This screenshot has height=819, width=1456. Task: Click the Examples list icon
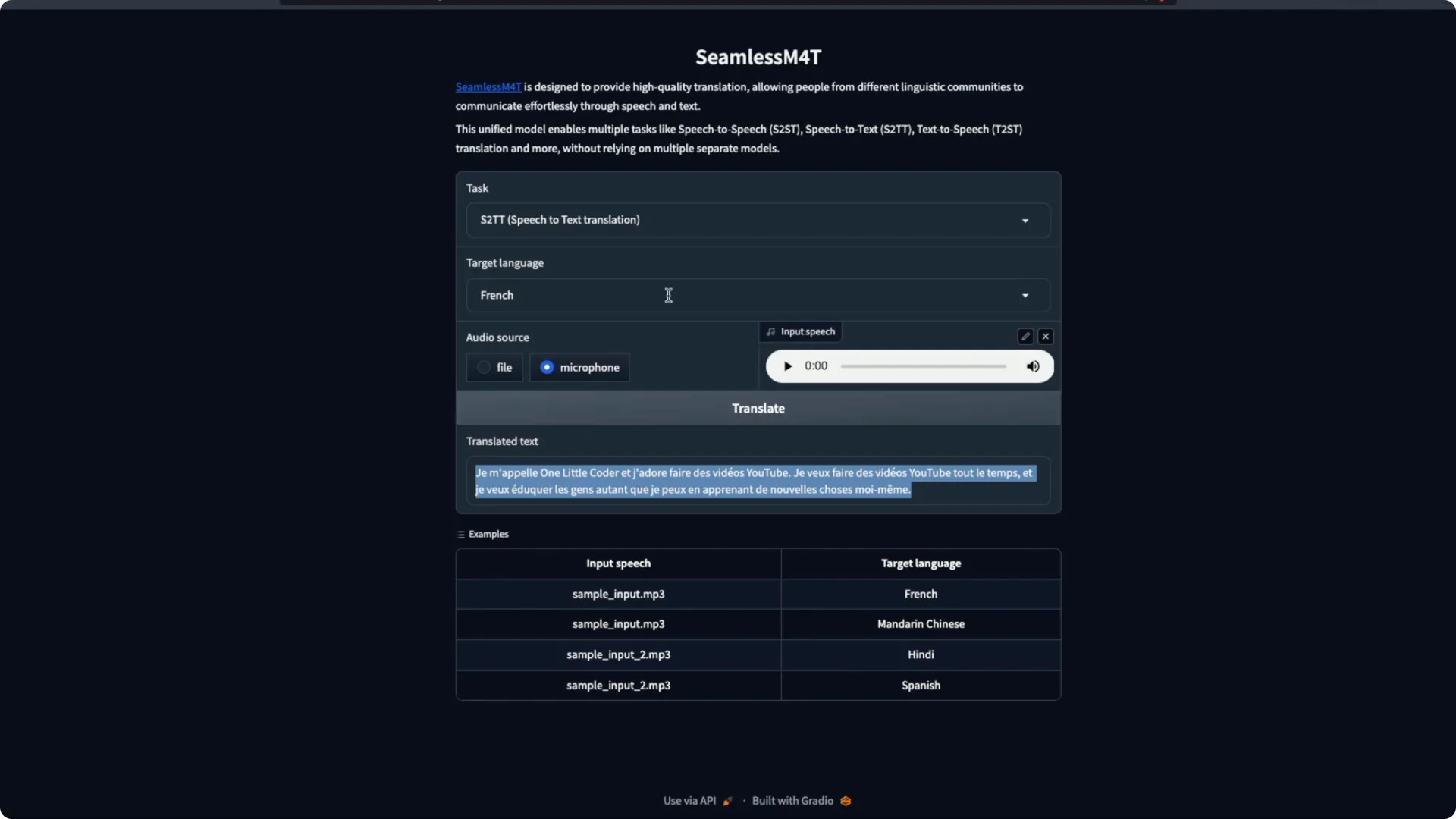[x=460, y=534]
